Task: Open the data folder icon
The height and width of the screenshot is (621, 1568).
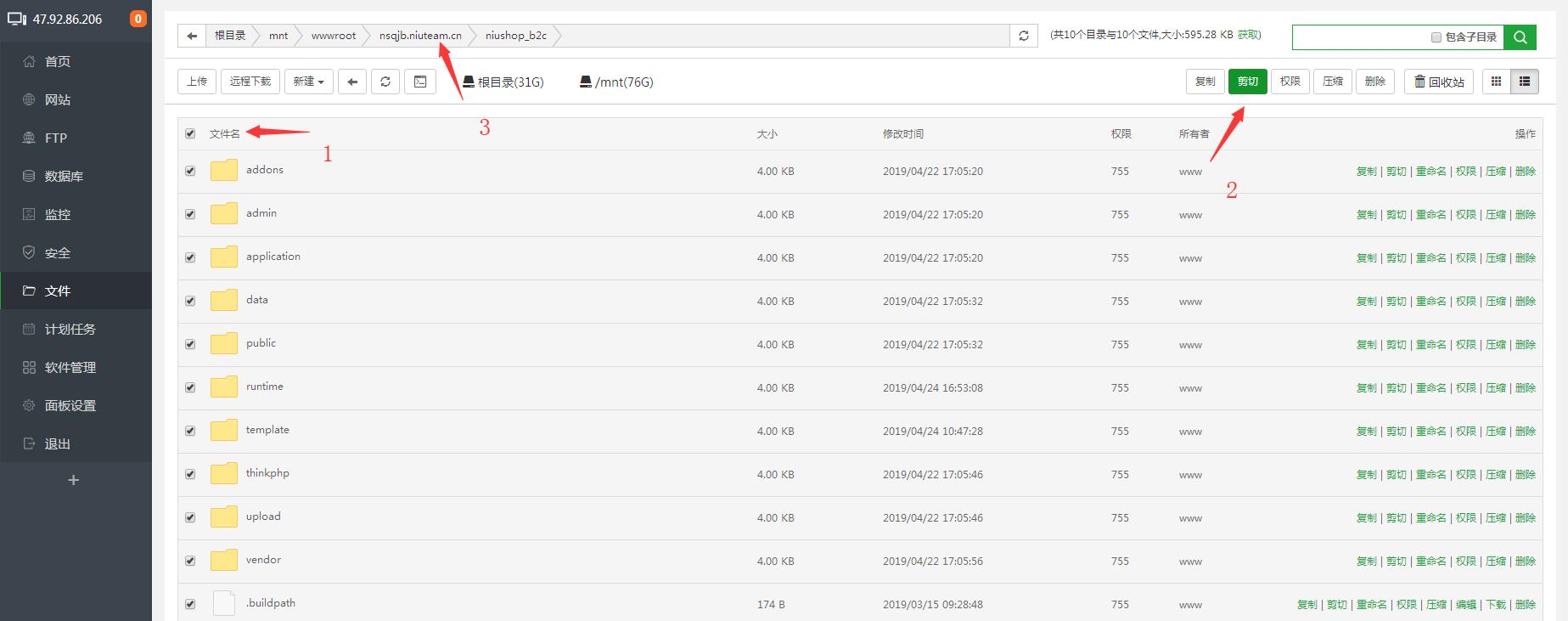Action: (224, 301)
